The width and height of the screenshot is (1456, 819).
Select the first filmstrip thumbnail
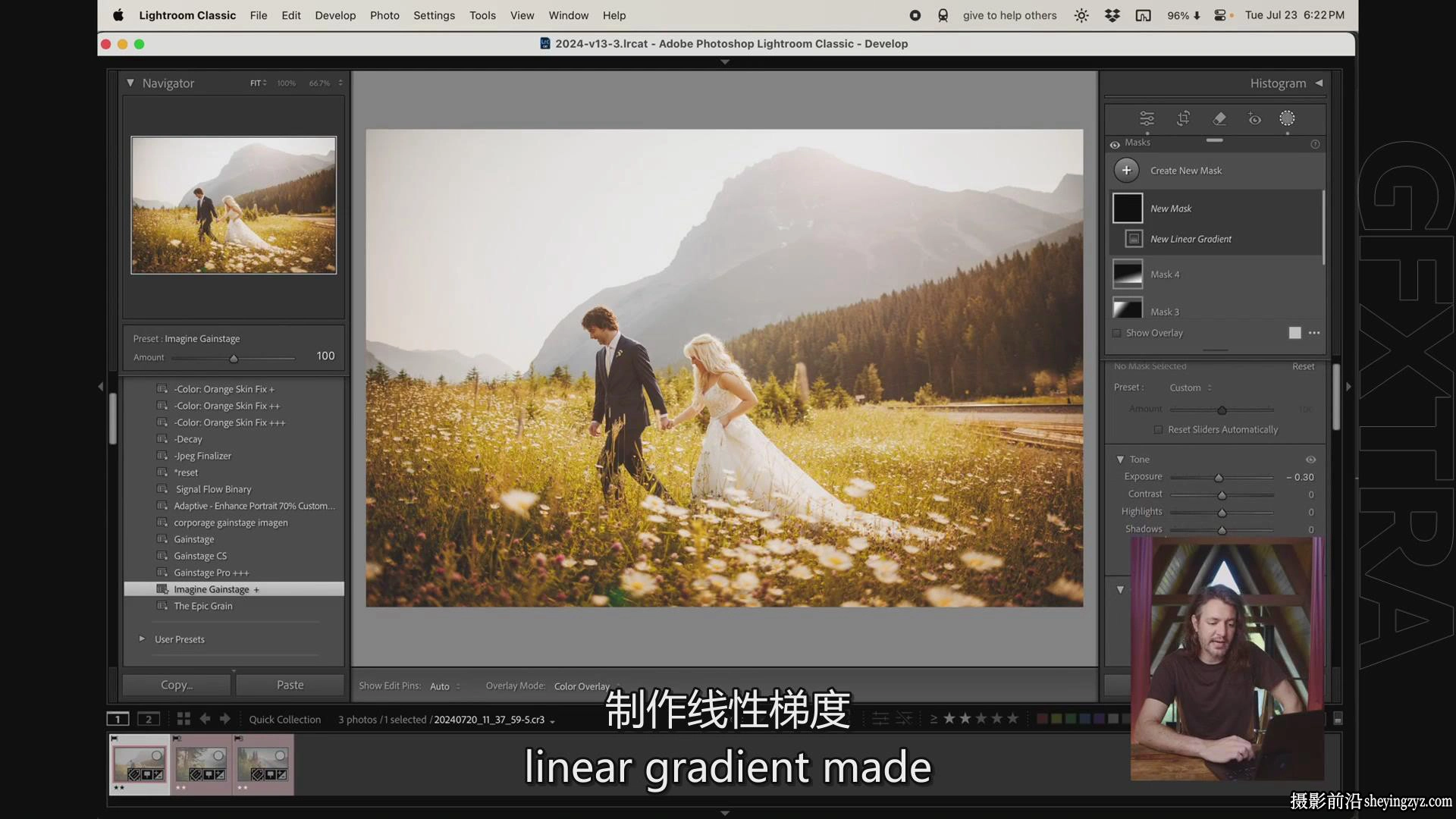pyautogui.click(x=140, y=764)
